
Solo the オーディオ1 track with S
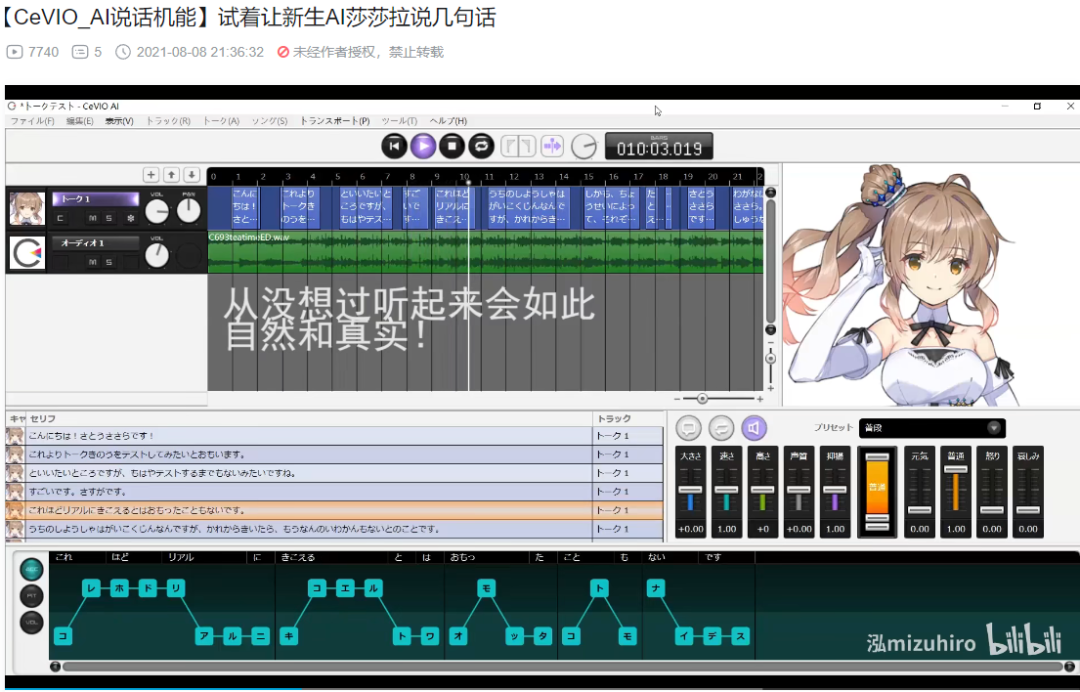pyautogui.click(x=109, y=262)
